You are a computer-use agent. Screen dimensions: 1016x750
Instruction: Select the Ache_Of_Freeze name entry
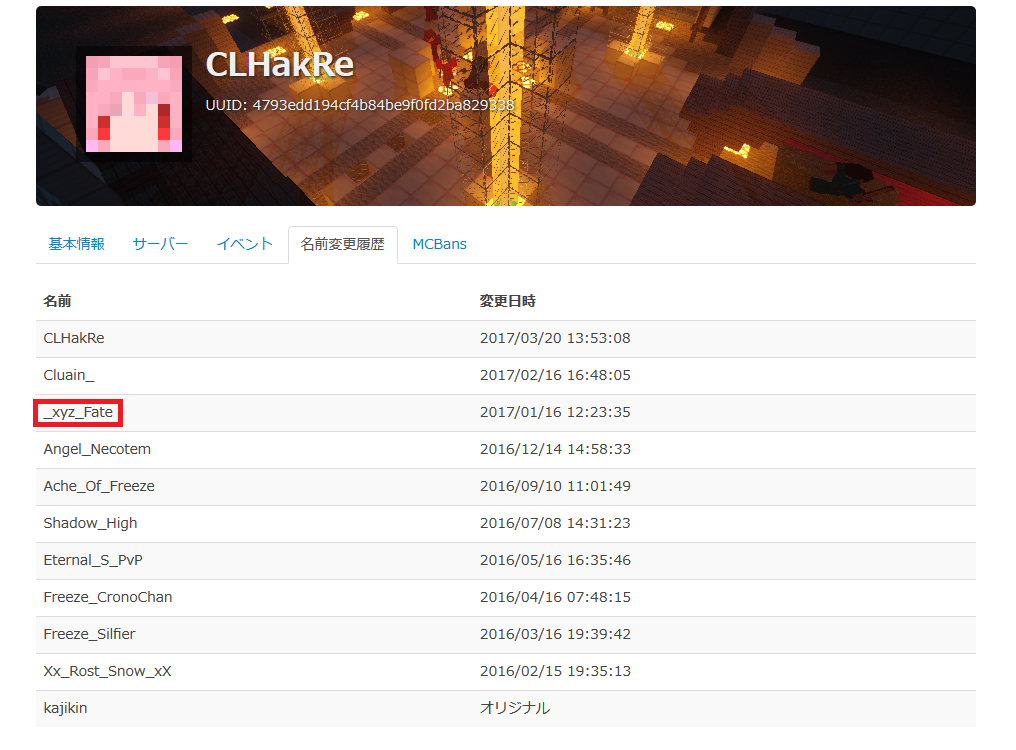pos(99,486)
